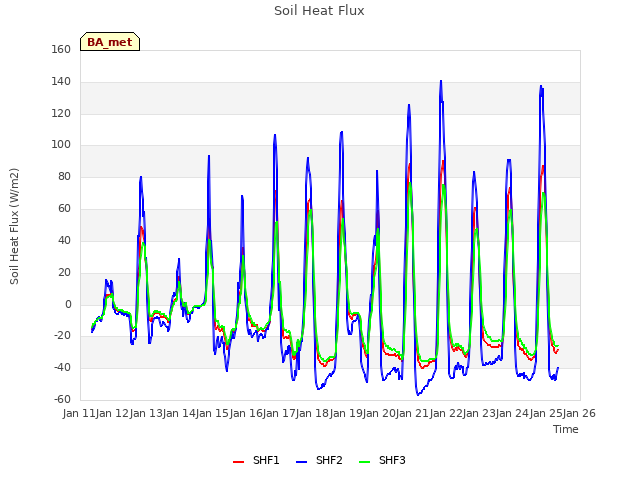Click the 40 y-axis label
The width and height of the screenshot is (640, 480).
click(x=64, y=240)
